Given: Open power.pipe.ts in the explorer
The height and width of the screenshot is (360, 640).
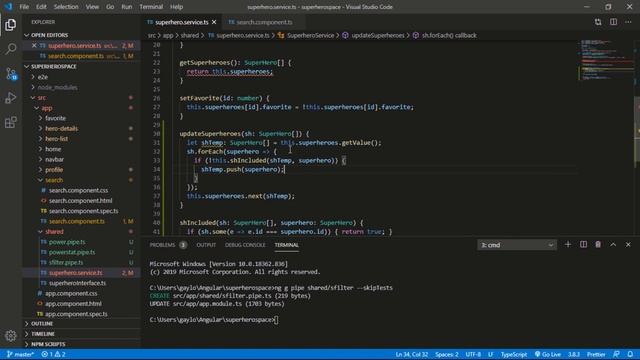Looking at the screenshot, I should pos(82,242).
